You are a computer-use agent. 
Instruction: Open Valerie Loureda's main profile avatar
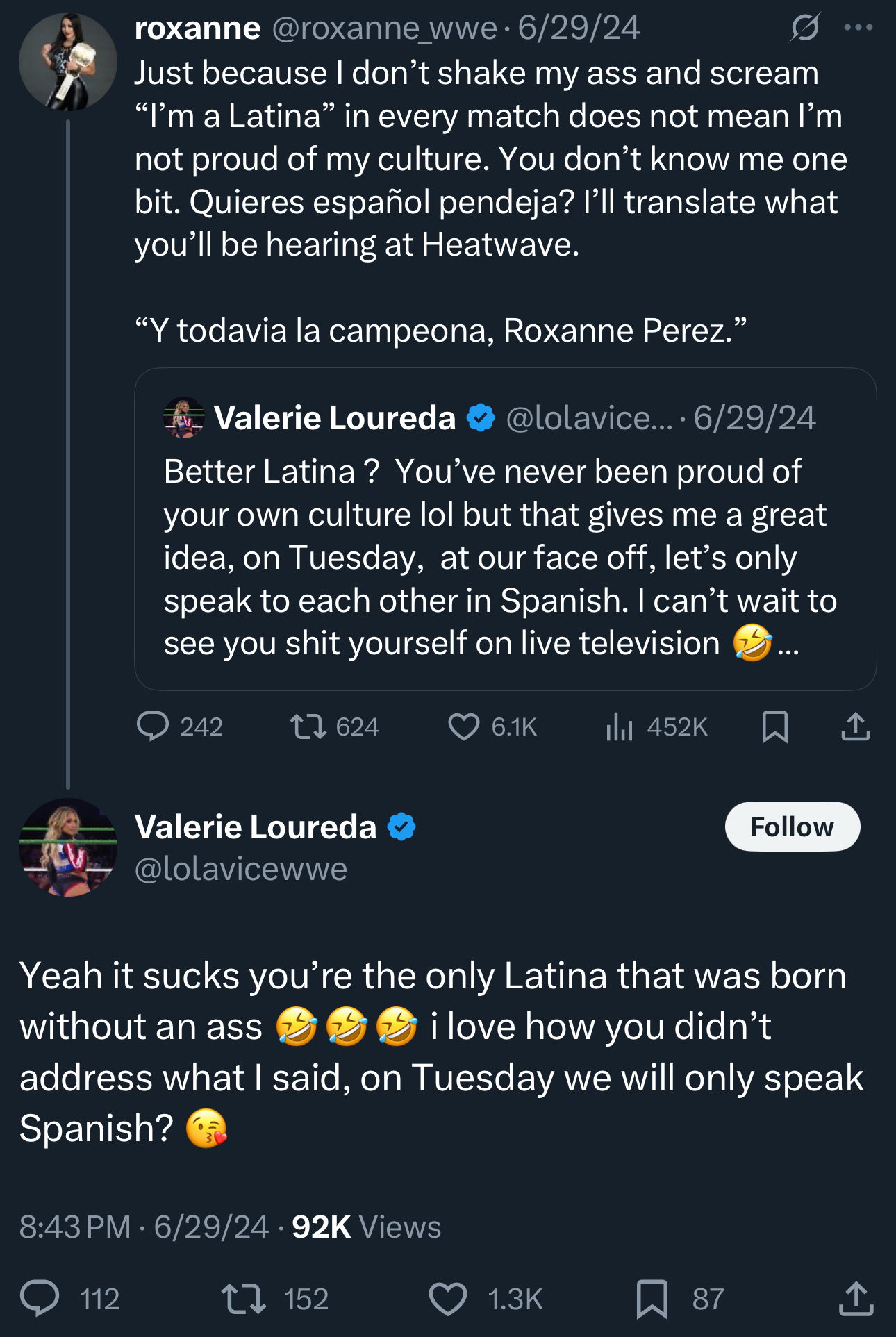[68, 847]
